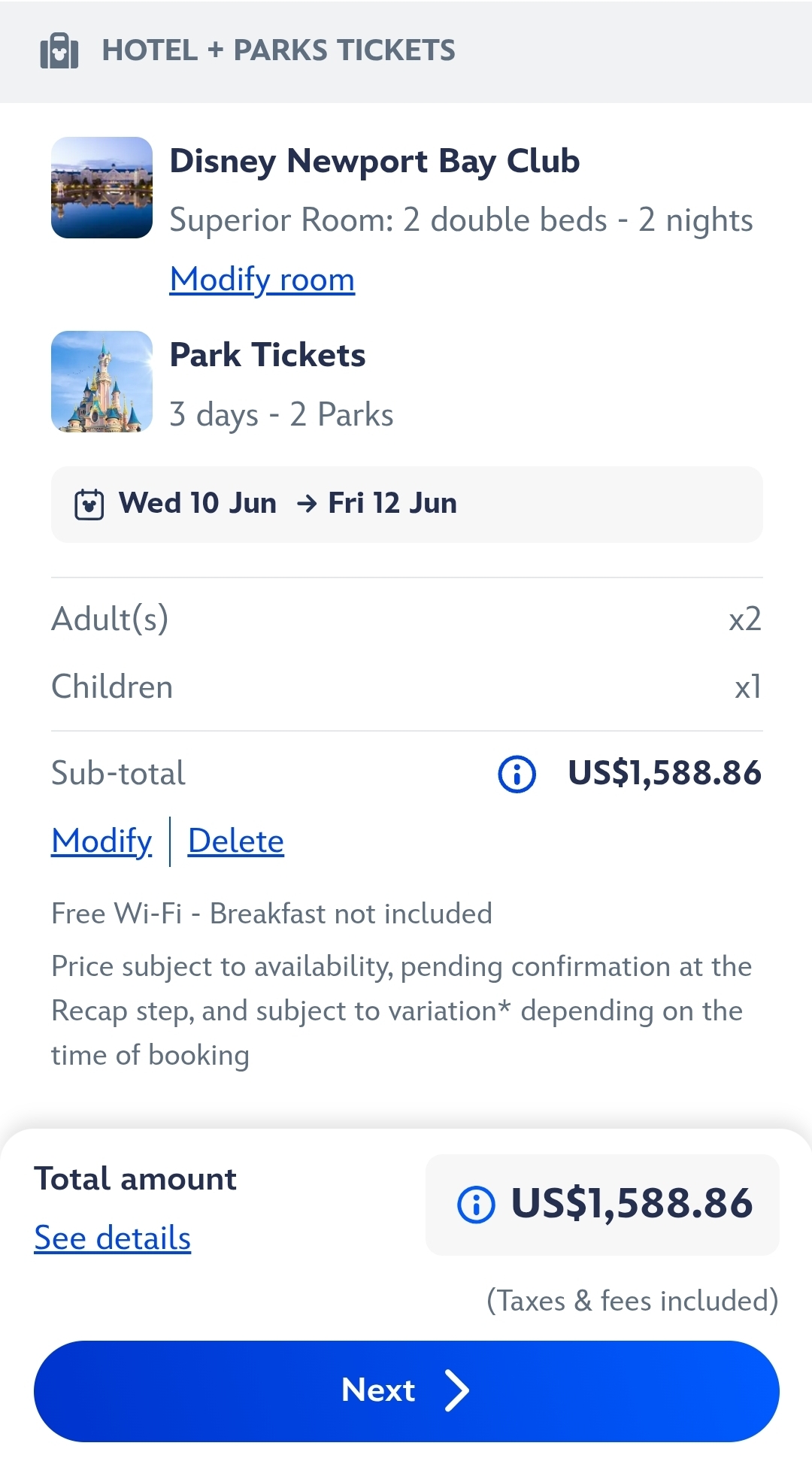Tap the Children x1 row
812x1458 pixels.
tap(406, 687)
